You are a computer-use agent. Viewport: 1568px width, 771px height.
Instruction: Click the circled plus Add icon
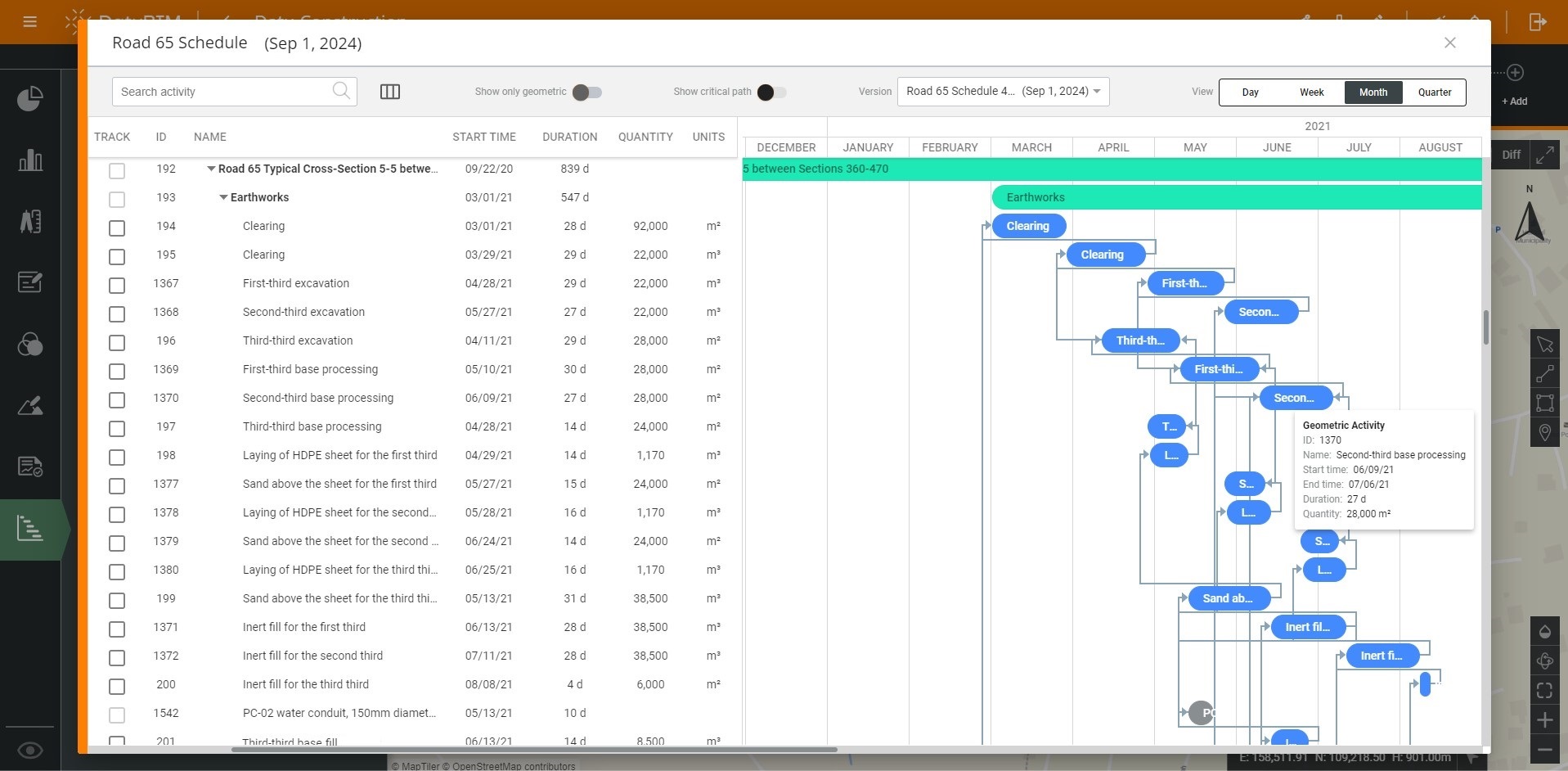pos(1515,73)
